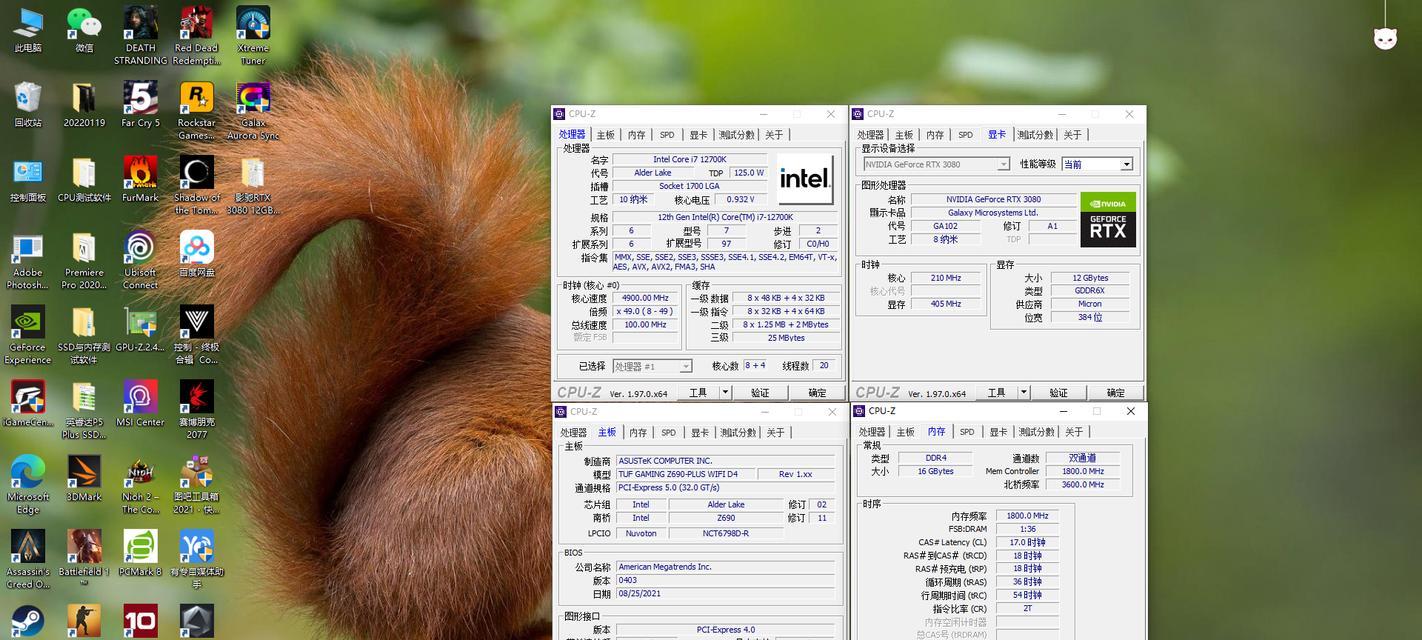Select the Red Dead Redemption shortcut
Viewport: 1422px width, 640px height.
click(196, 36)
